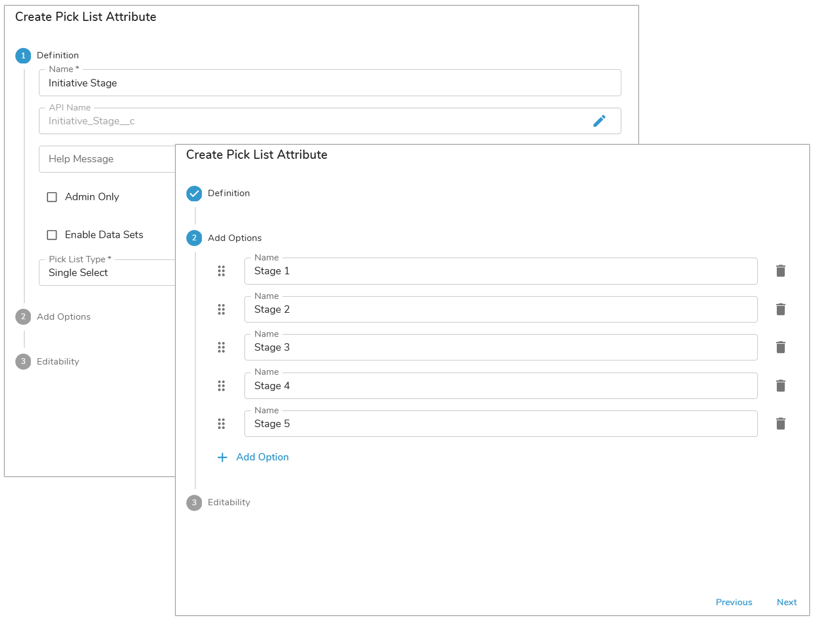Viewport: 815px width, 621px height.
Task: Click the drag handle beside Stage 4
Action: pyautogui.click(x=222, y=386)
